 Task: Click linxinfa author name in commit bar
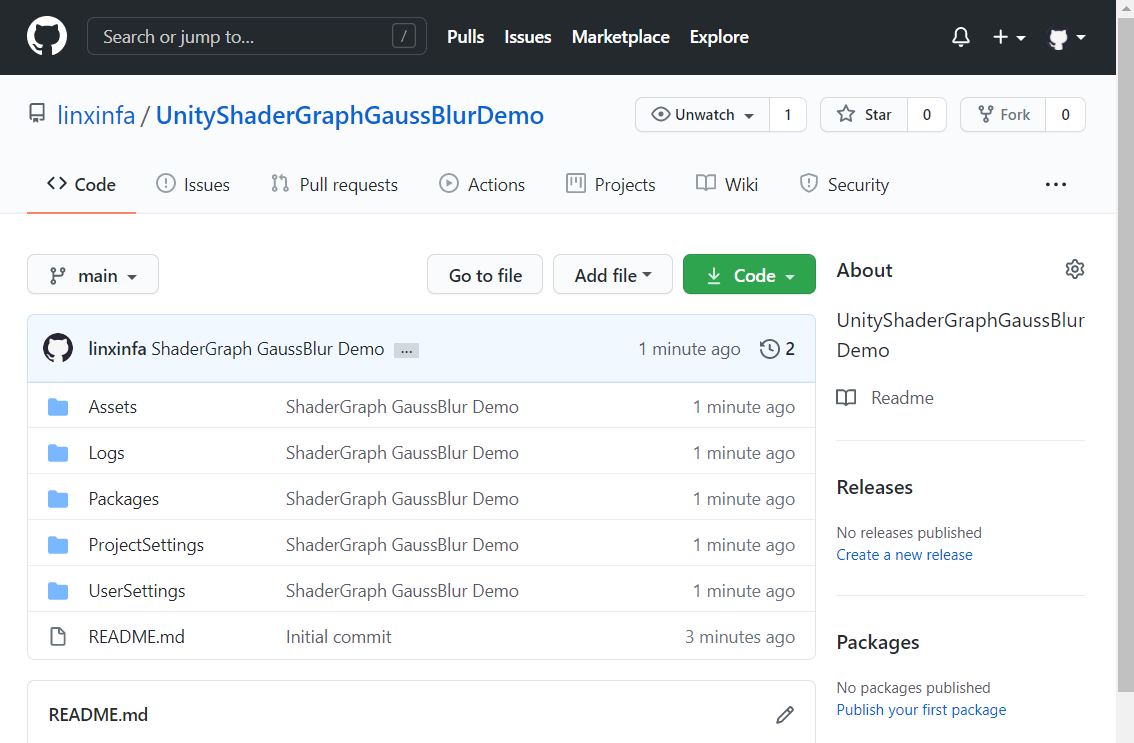(x=117, y=349)
